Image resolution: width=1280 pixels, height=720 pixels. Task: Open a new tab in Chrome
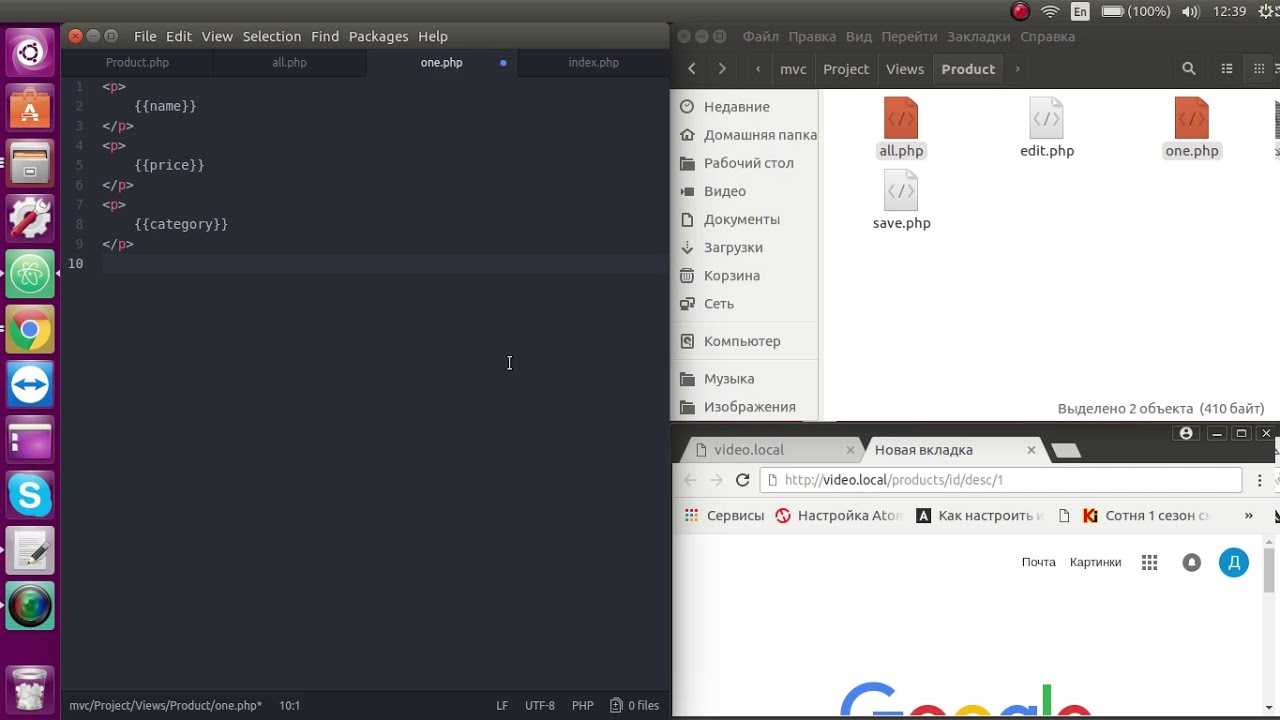1067,451
